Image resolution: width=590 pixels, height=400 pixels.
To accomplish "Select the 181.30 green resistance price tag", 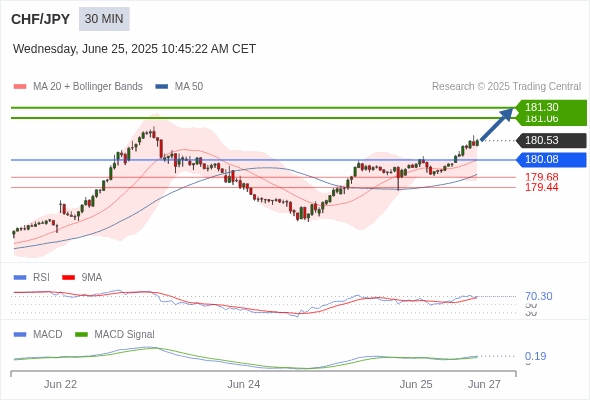I will pyautogui.click(x=551, y=107).
